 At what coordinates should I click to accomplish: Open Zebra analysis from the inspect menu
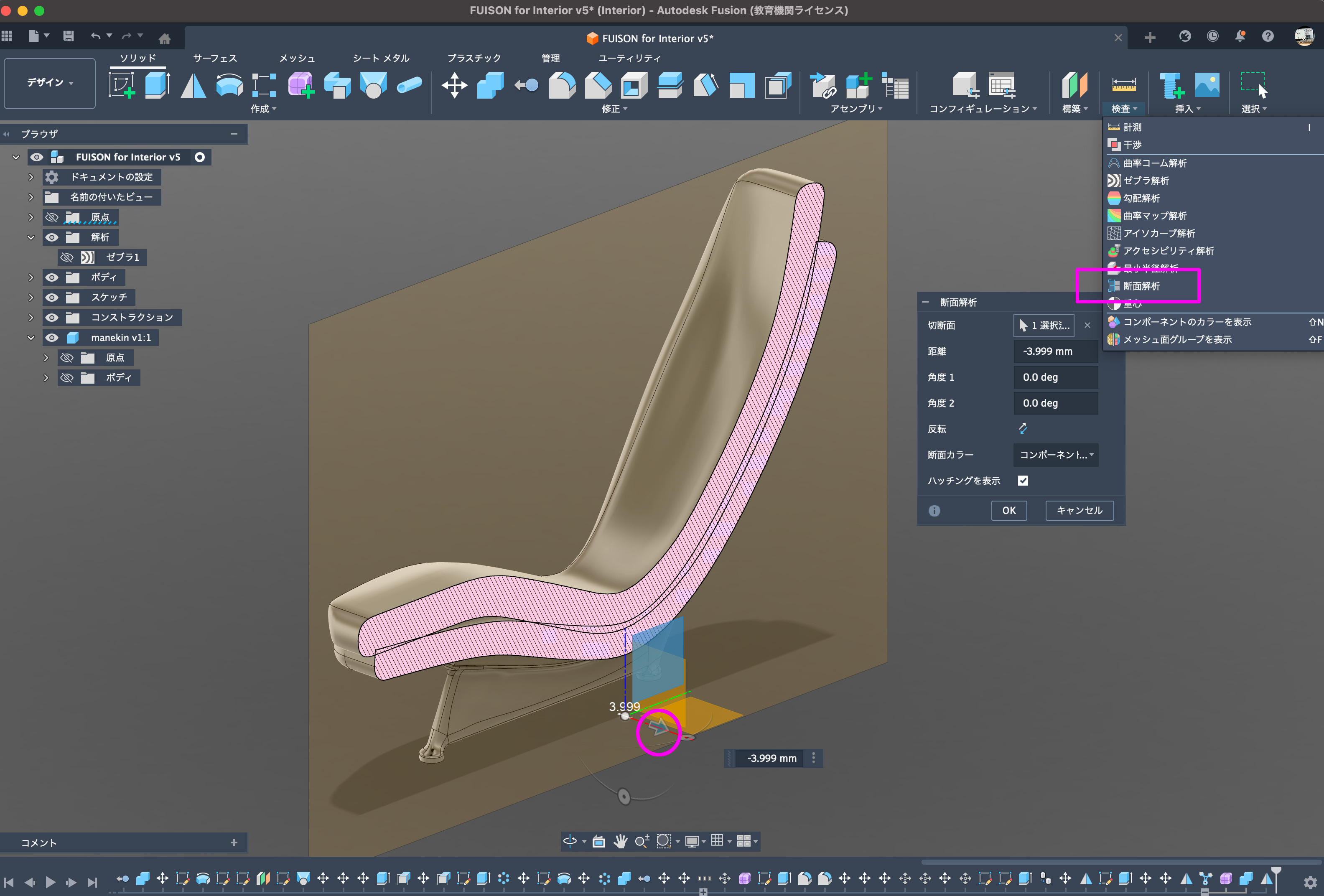[x=1145, y=181]
